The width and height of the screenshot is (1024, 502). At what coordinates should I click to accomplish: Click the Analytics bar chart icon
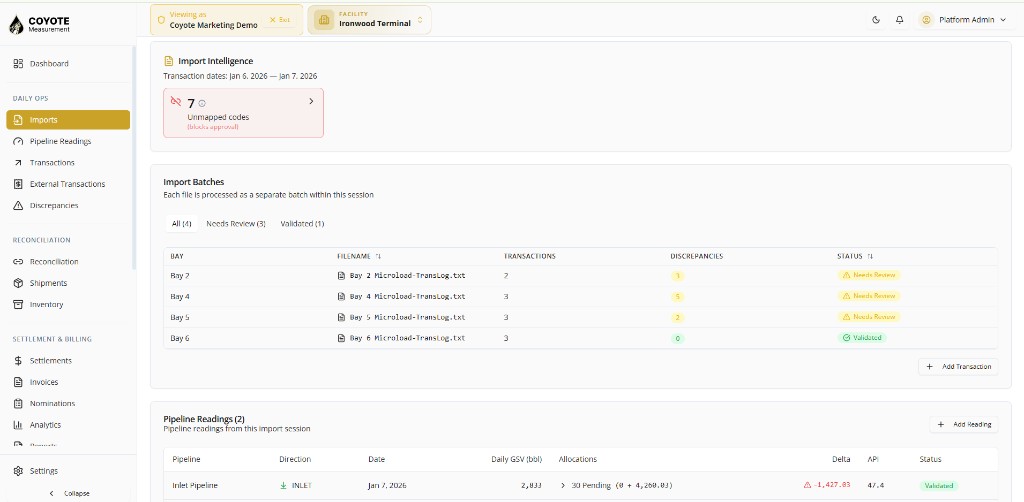pos(18,425)
